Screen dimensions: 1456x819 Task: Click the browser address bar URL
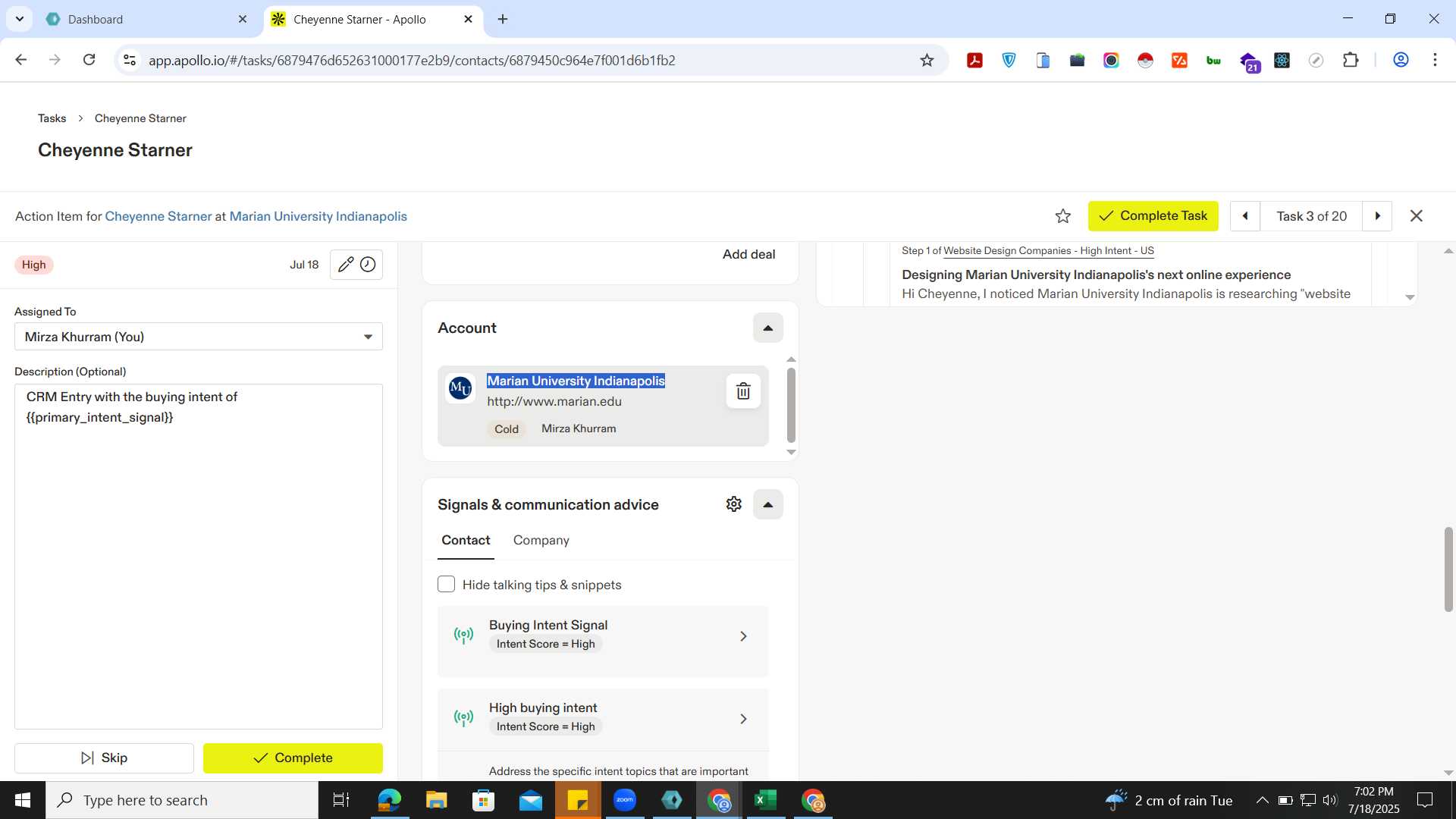tap(412, 61)
